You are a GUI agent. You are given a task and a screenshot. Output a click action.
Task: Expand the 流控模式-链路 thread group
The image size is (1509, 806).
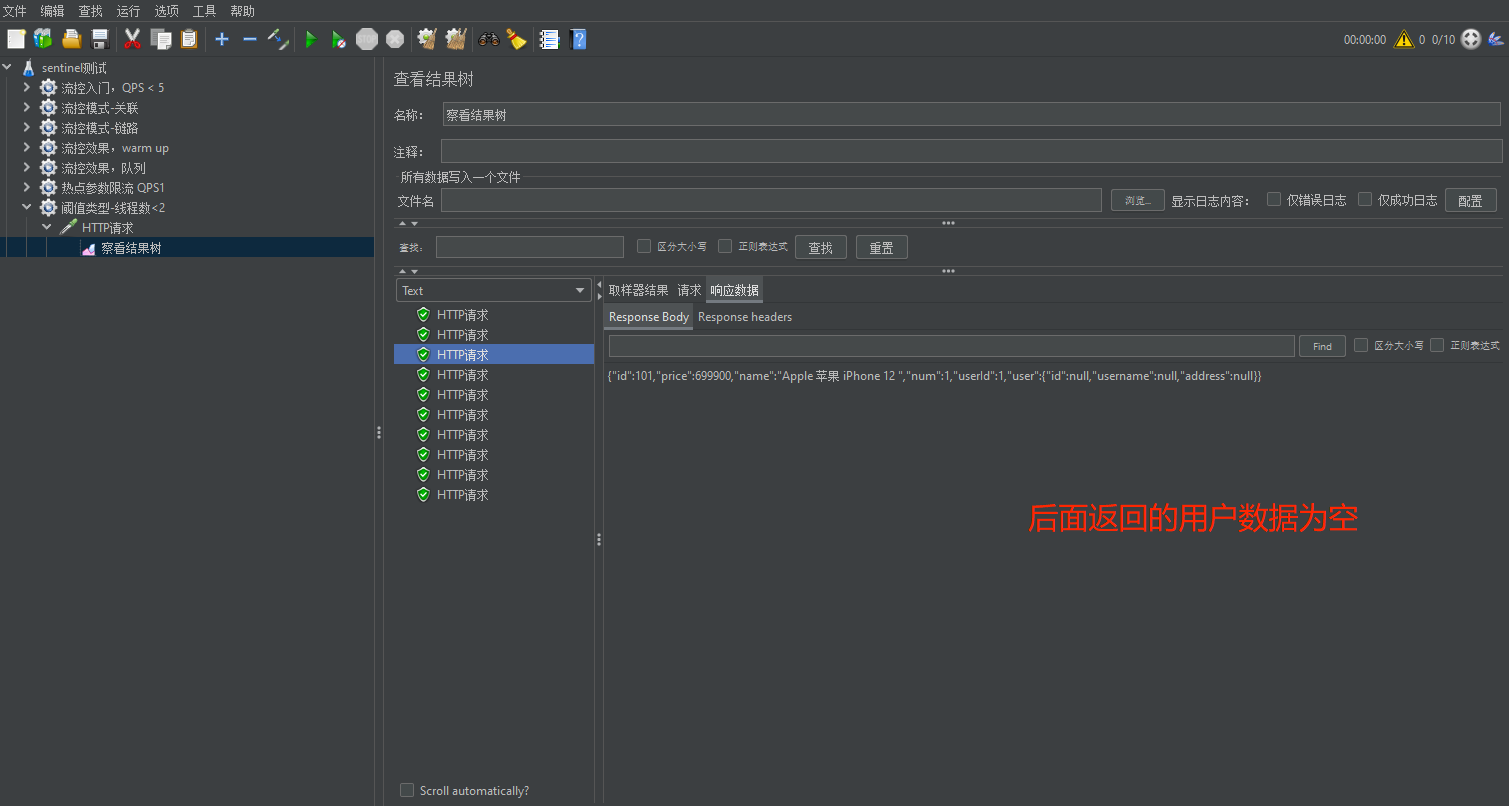point(27,127)
